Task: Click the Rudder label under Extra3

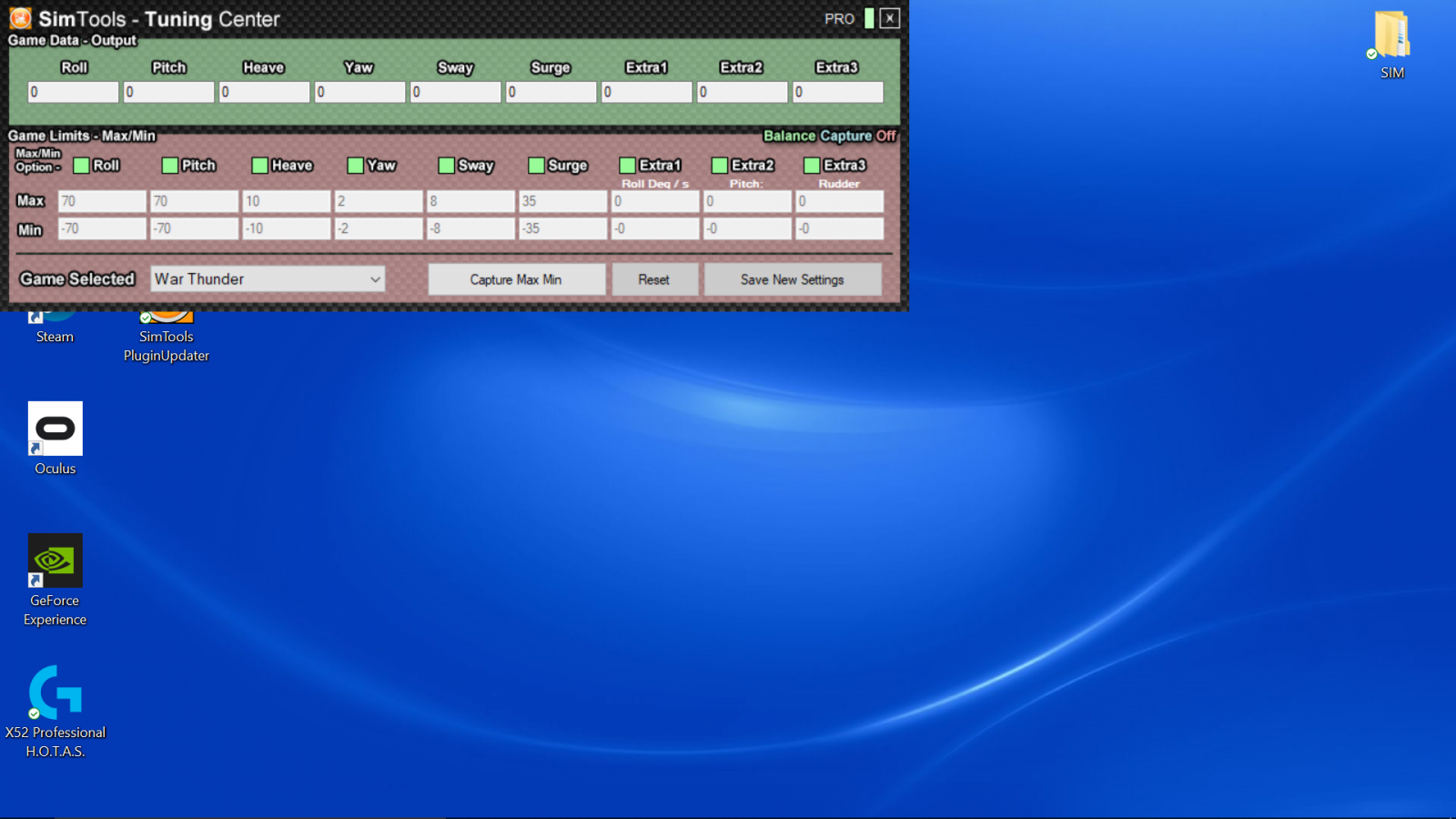Action: [839, 184]
